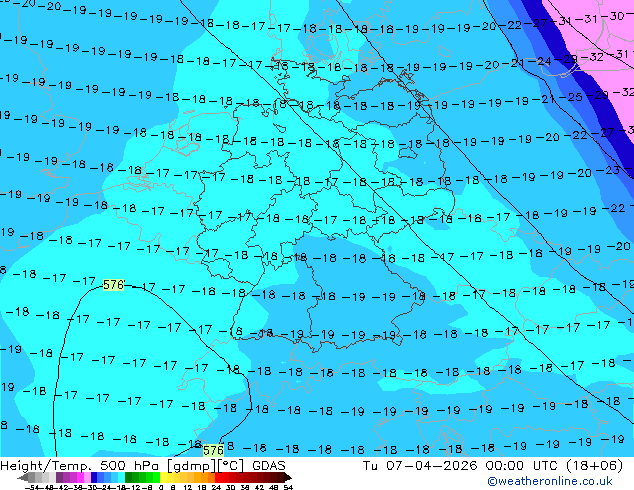
Task: Click the '(18+06)' forecast run text
Action: tap(593, 466)
